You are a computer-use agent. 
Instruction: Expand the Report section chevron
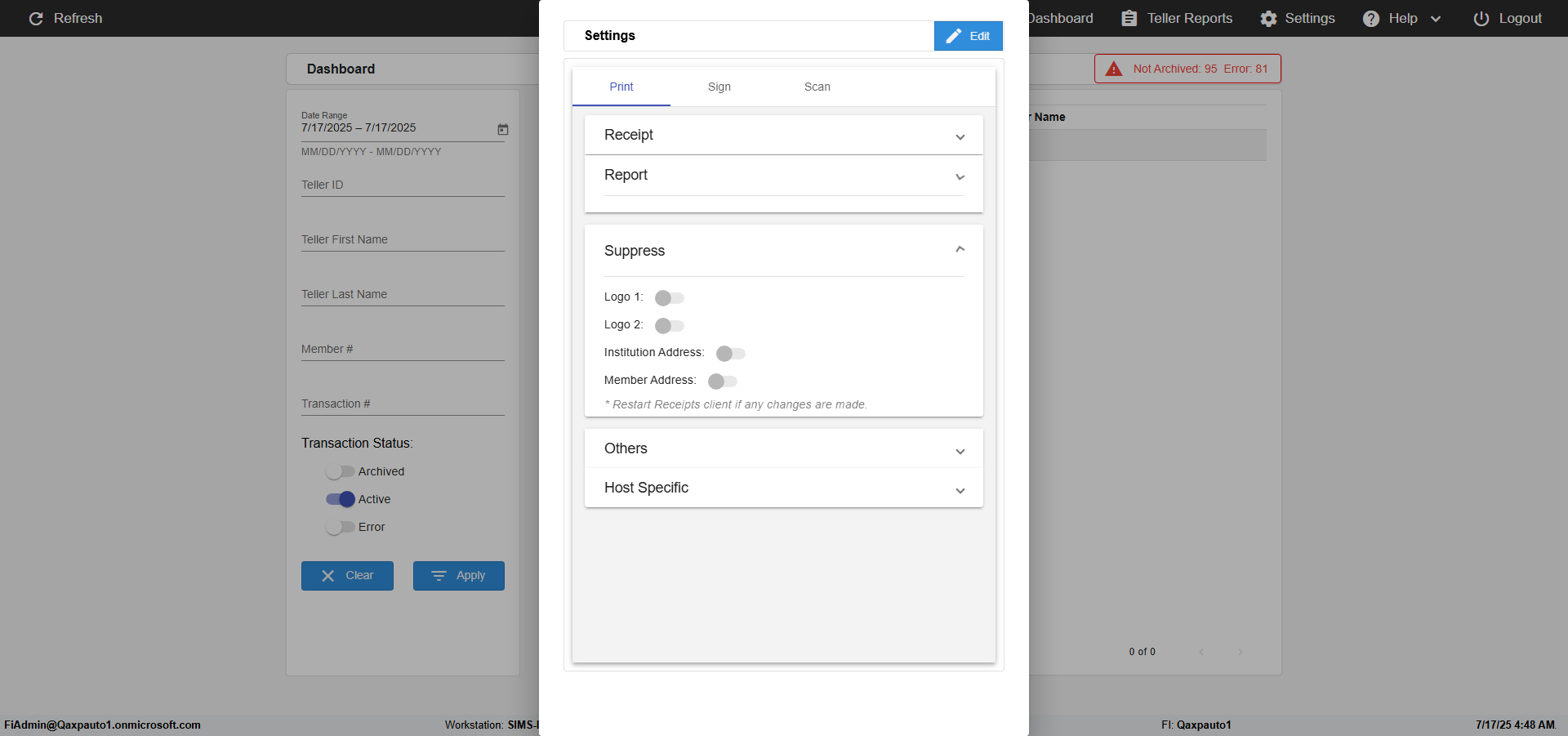pyautogui.click(x=960, y=177)
